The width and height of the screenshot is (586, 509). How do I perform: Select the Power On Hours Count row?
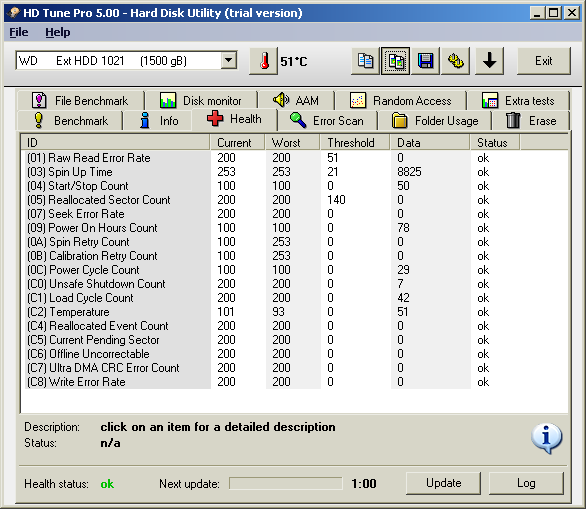coord(295,228)
